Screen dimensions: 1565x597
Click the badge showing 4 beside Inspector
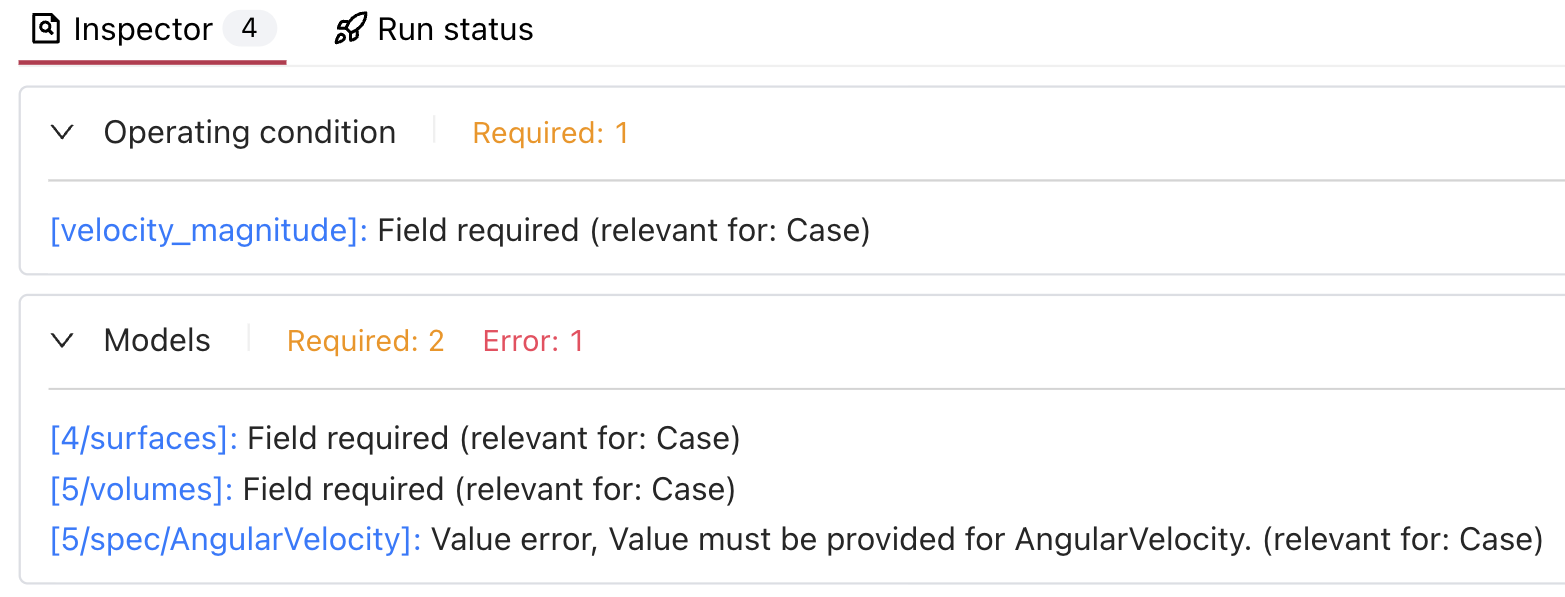[249, 29]
